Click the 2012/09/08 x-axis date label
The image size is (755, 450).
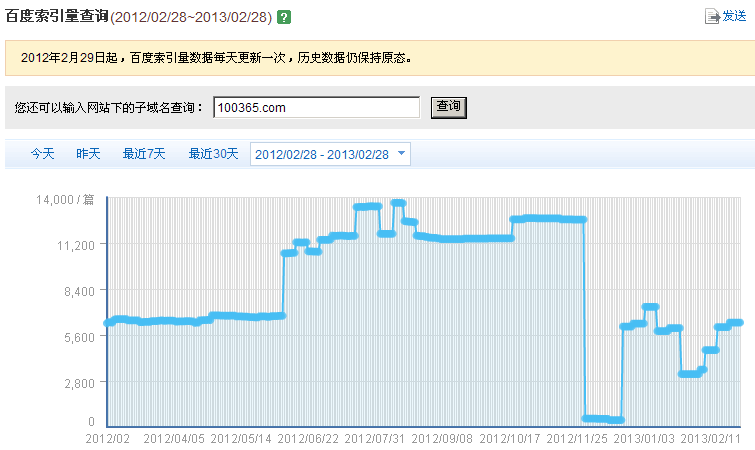coord(442,439)
